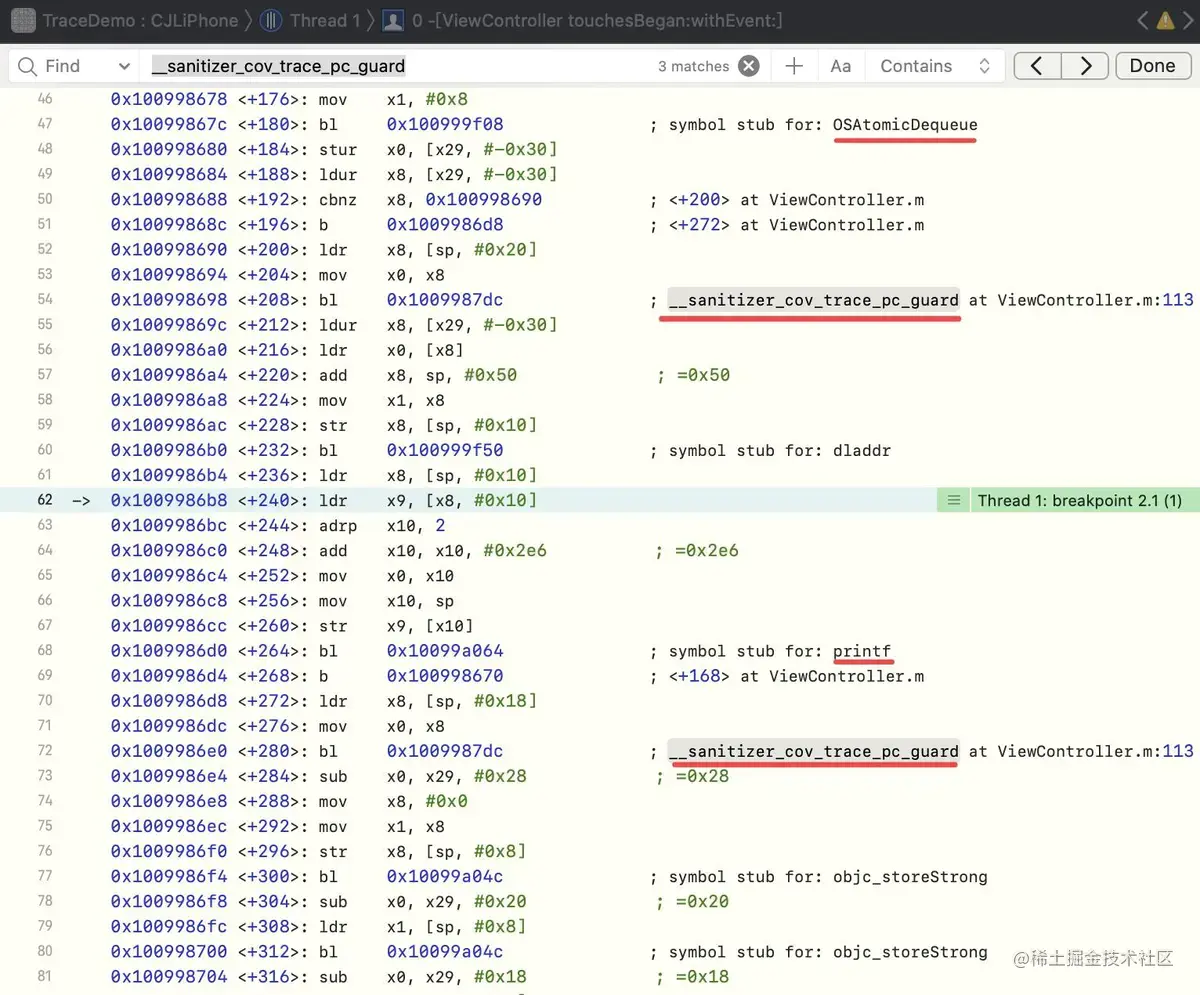The height and width of the screenshot is (995, 1200).
Task: Add a search criterion with the plus icon
Action: coord(794,66)
